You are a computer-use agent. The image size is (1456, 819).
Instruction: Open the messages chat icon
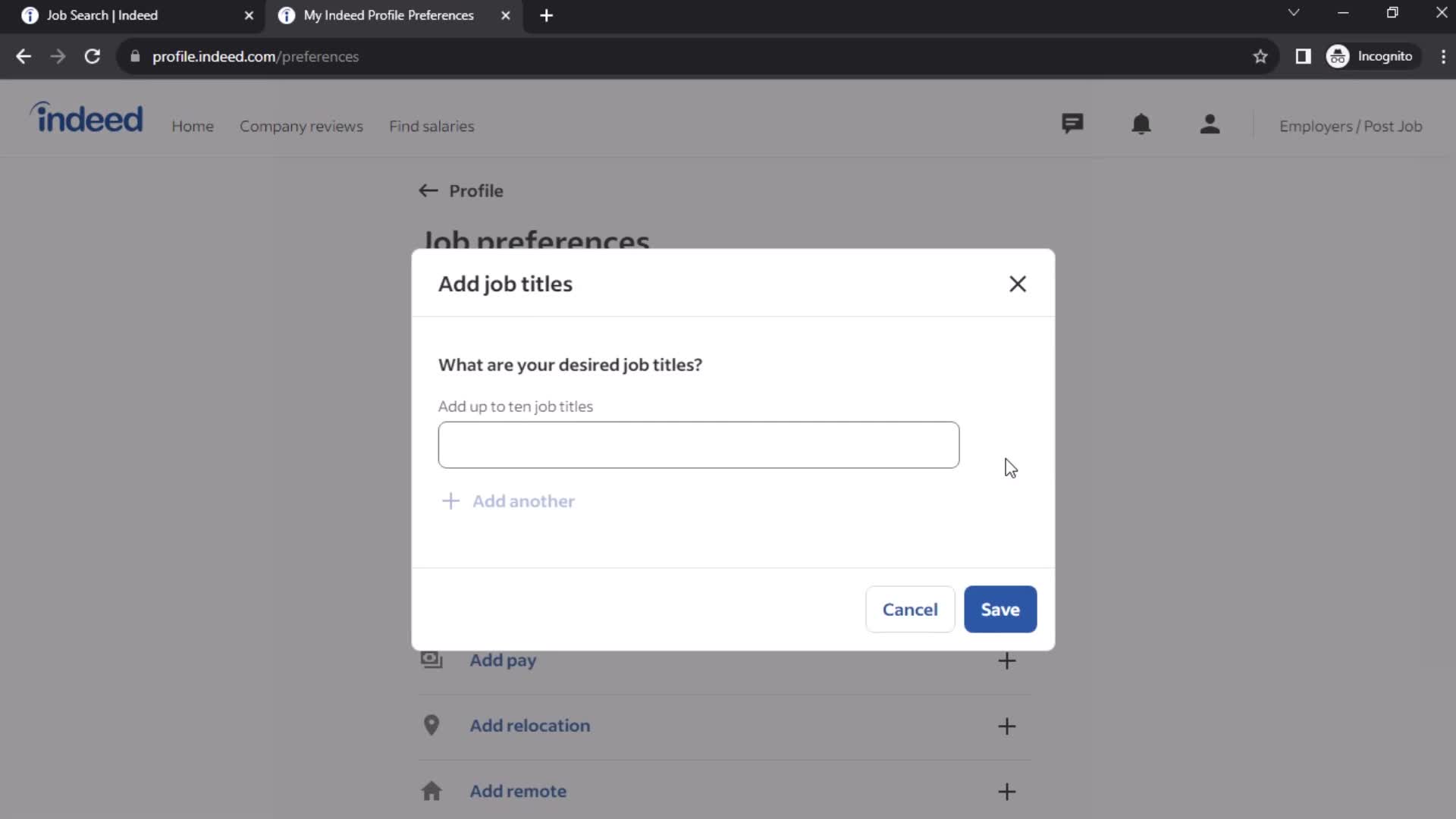point(1075,124)
